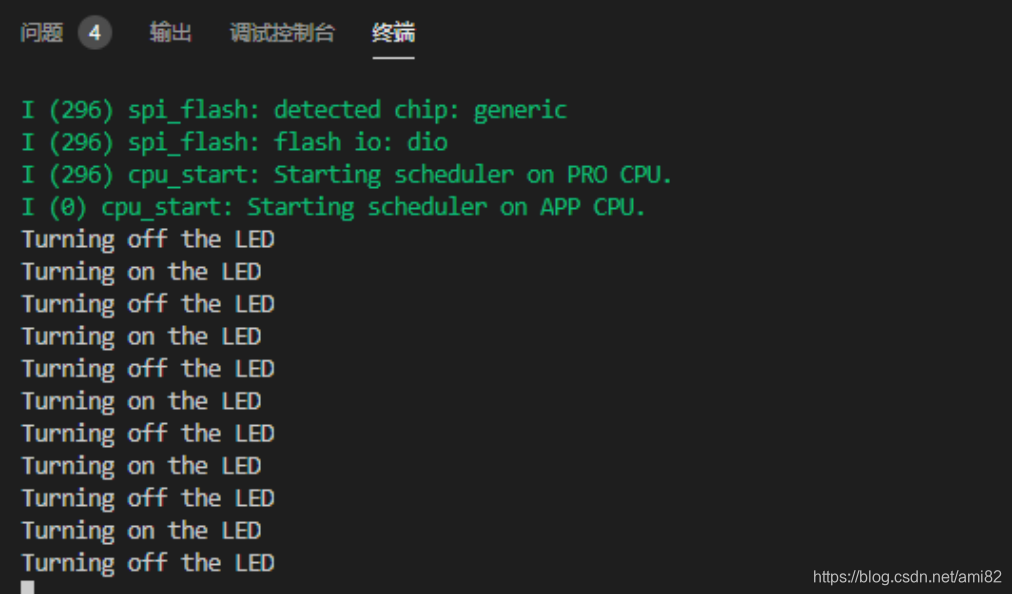The image size is (1012, 596).
Task: Click the first 'Turning off the LED' line
Action: coord(147,239)
